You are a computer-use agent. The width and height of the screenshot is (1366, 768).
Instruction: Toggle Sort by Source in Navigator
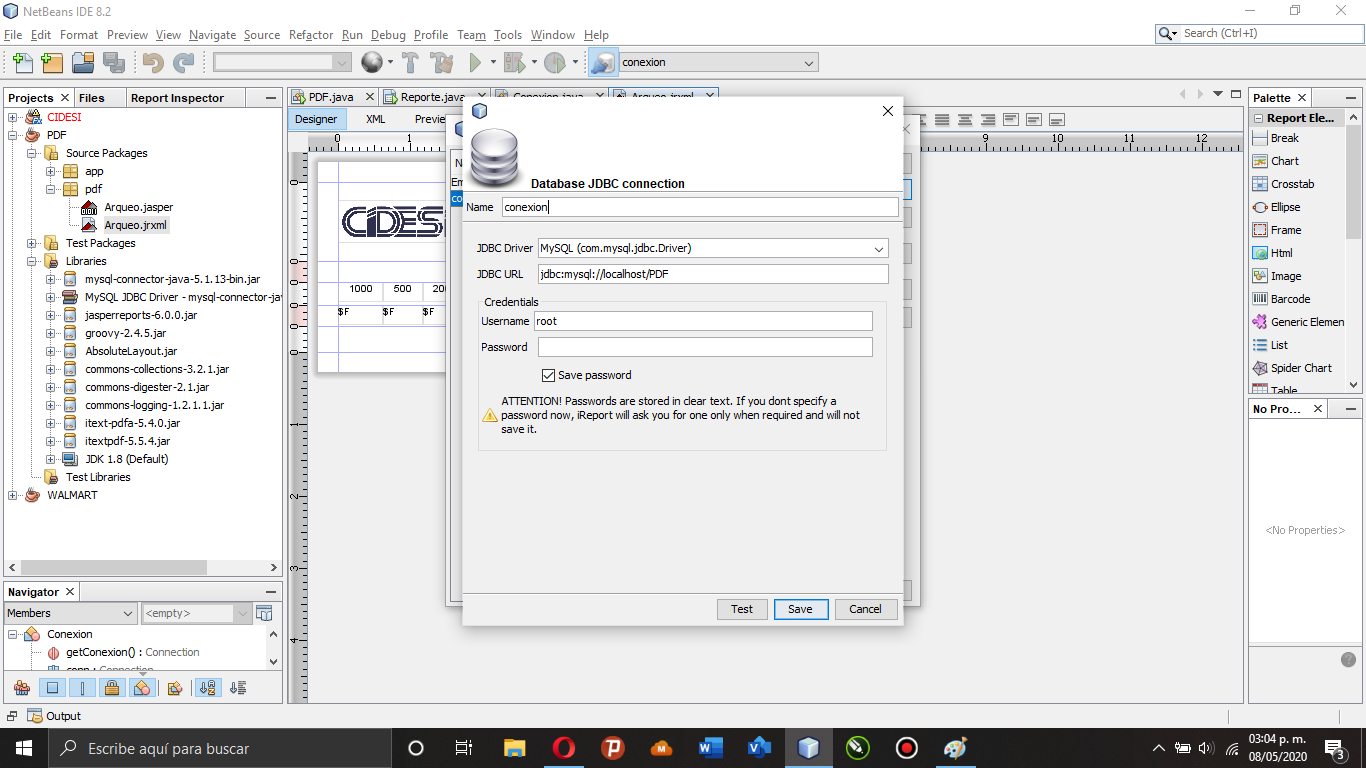238,688
